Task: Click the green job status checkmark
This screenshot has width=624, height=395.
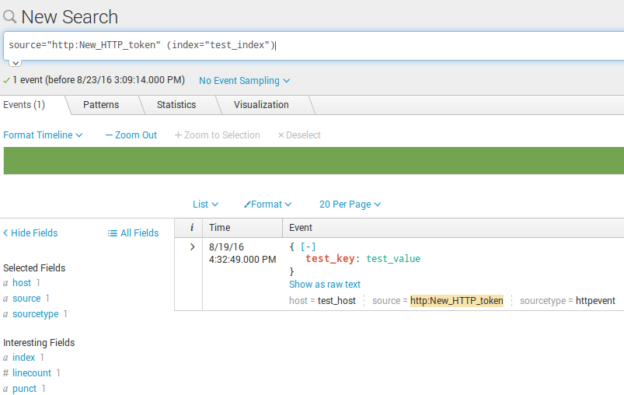Action: (x=6, y=80)
